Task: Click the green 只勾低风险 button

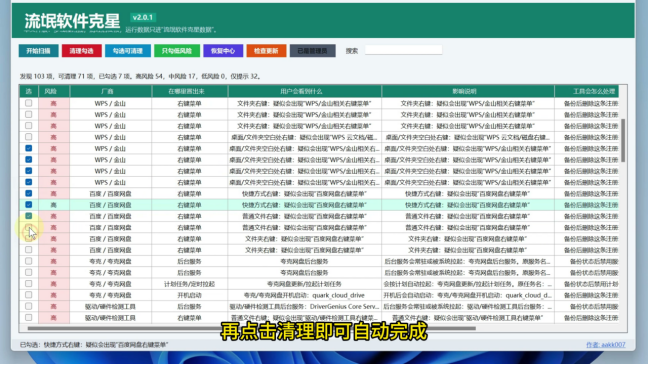Action: [177, 51]
